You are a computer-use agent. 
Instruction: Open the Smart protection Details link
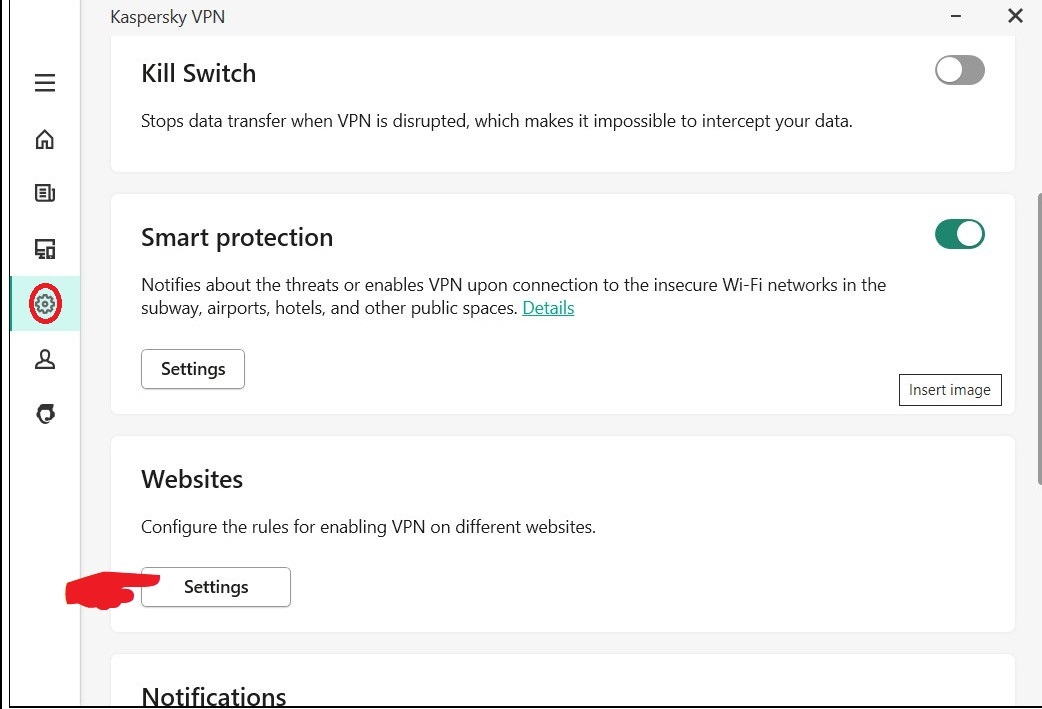click(548, 308)
